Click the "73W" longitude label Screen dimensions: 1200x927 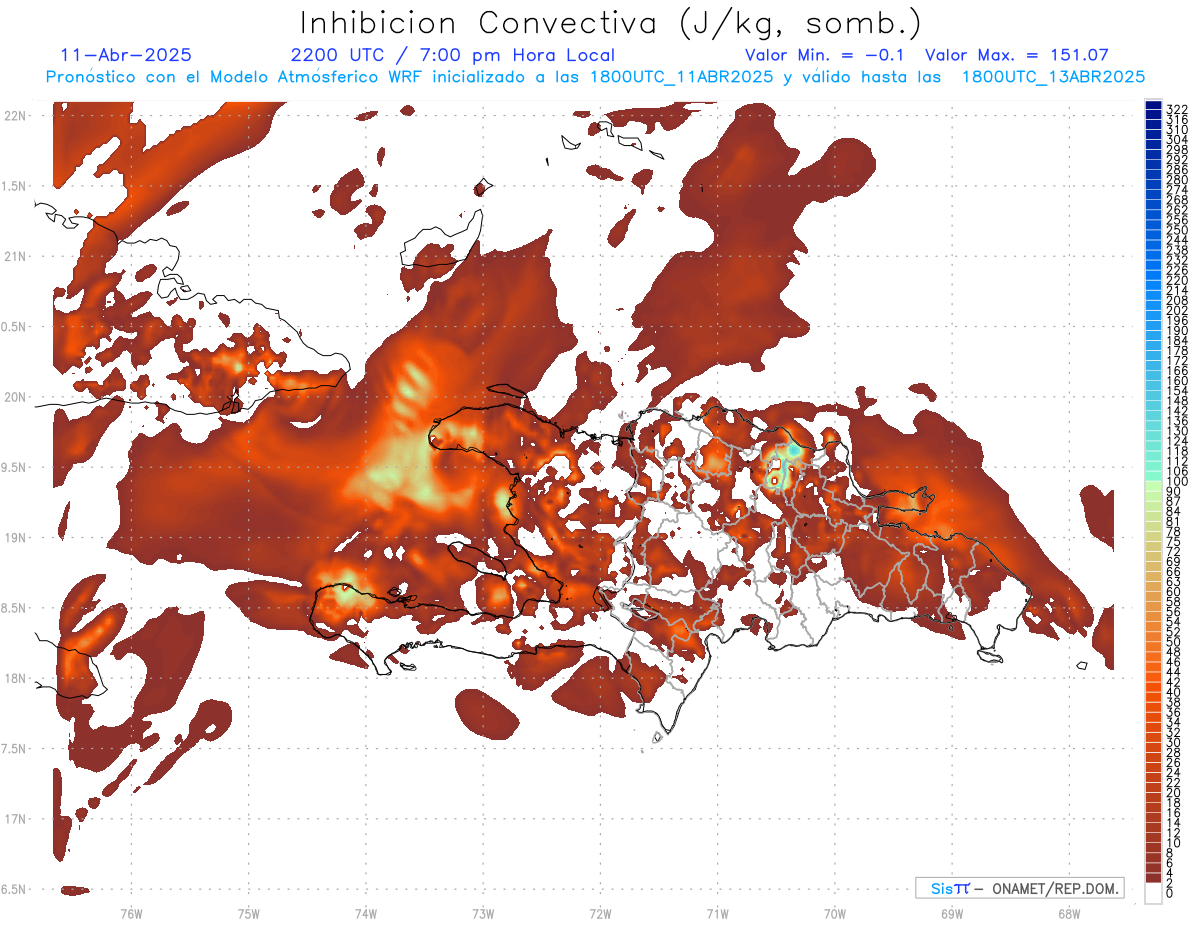tap(483, 913)
